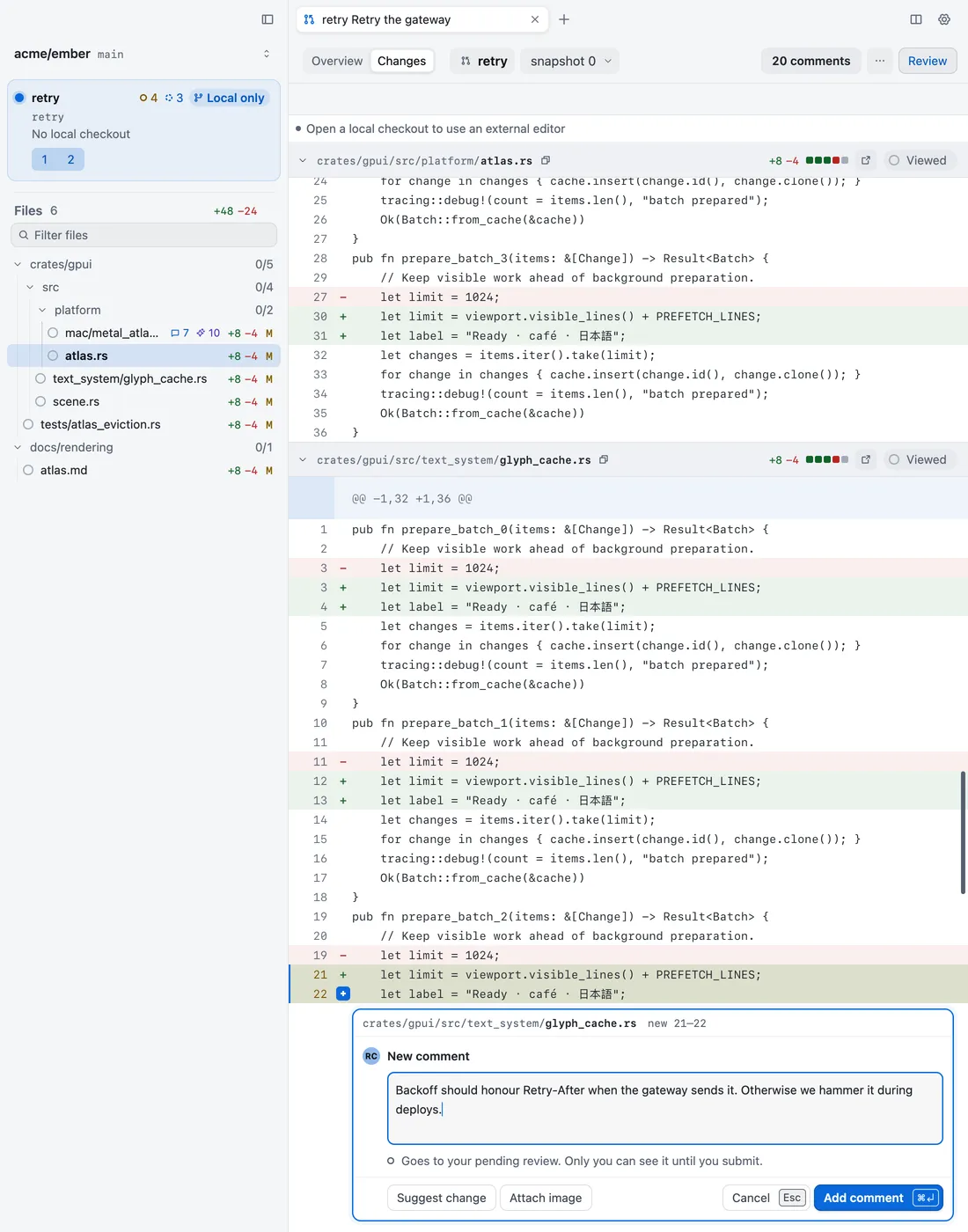Image resolution: width=968 pixels, height=1232 pixels.
Task: Open the three-dots more options menu
Action: click(x=880, y=61)
